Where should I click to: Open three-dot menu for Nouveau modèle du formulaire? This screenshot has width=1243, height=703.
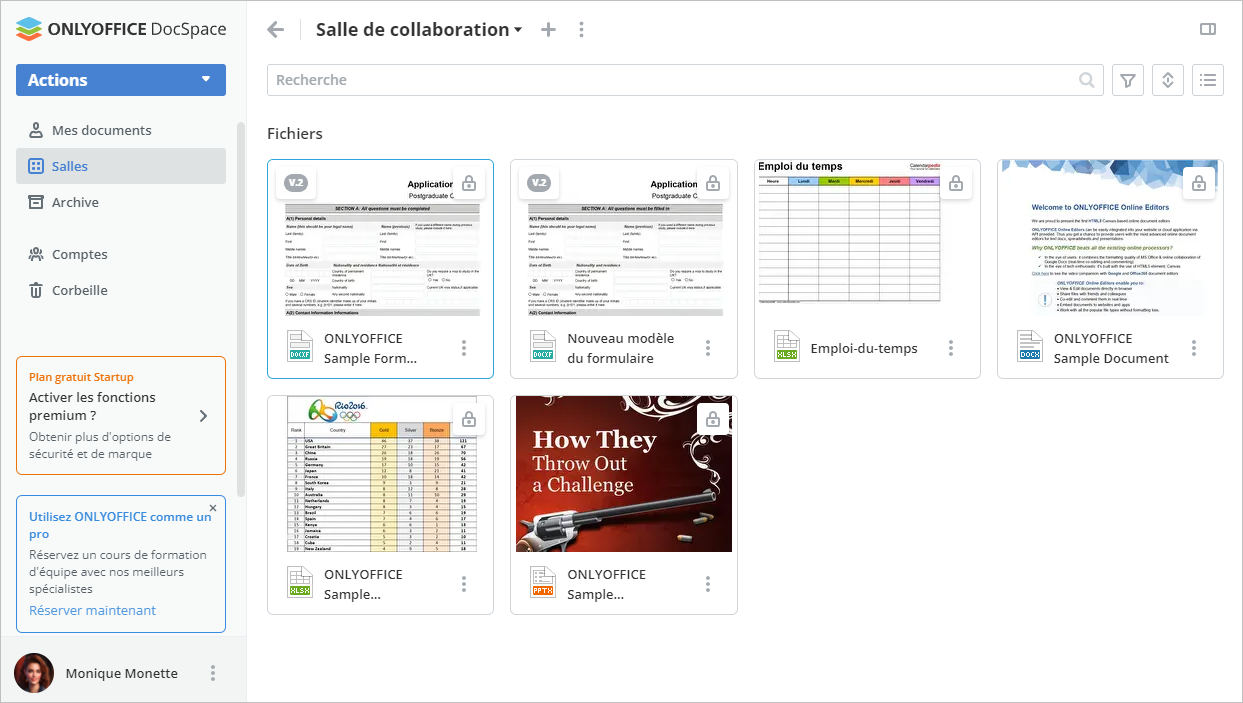pyautogui.click(x=708, y=348)
